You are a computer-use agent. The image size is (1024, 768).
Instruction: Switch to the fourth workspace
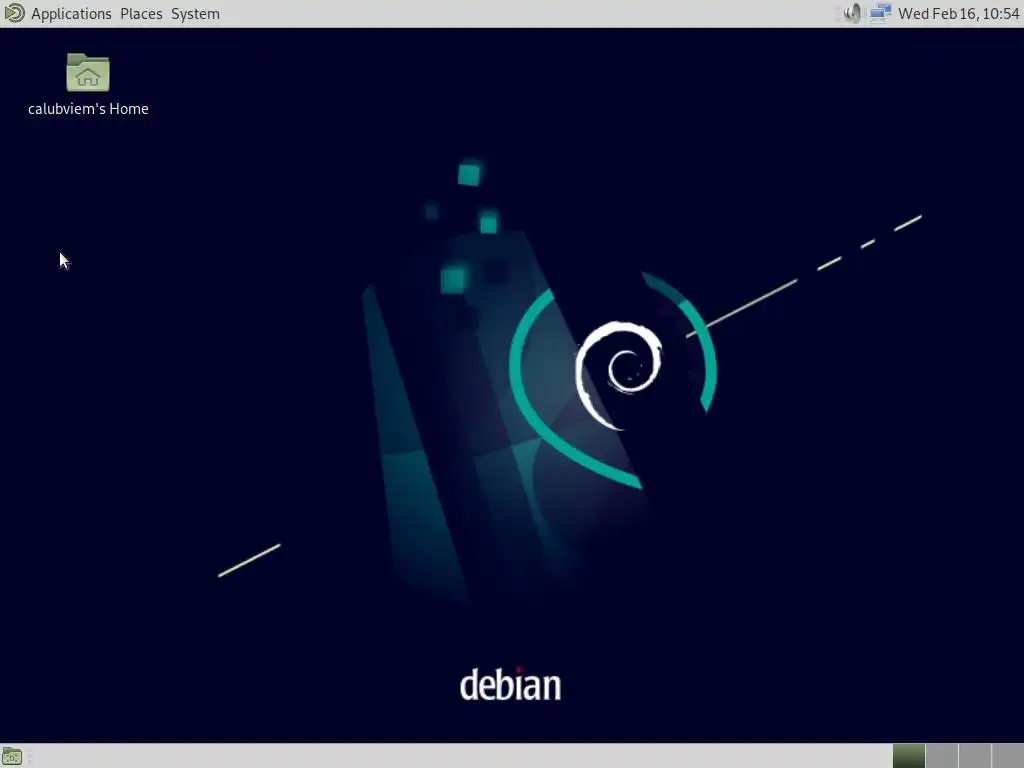coord(1007,756)
